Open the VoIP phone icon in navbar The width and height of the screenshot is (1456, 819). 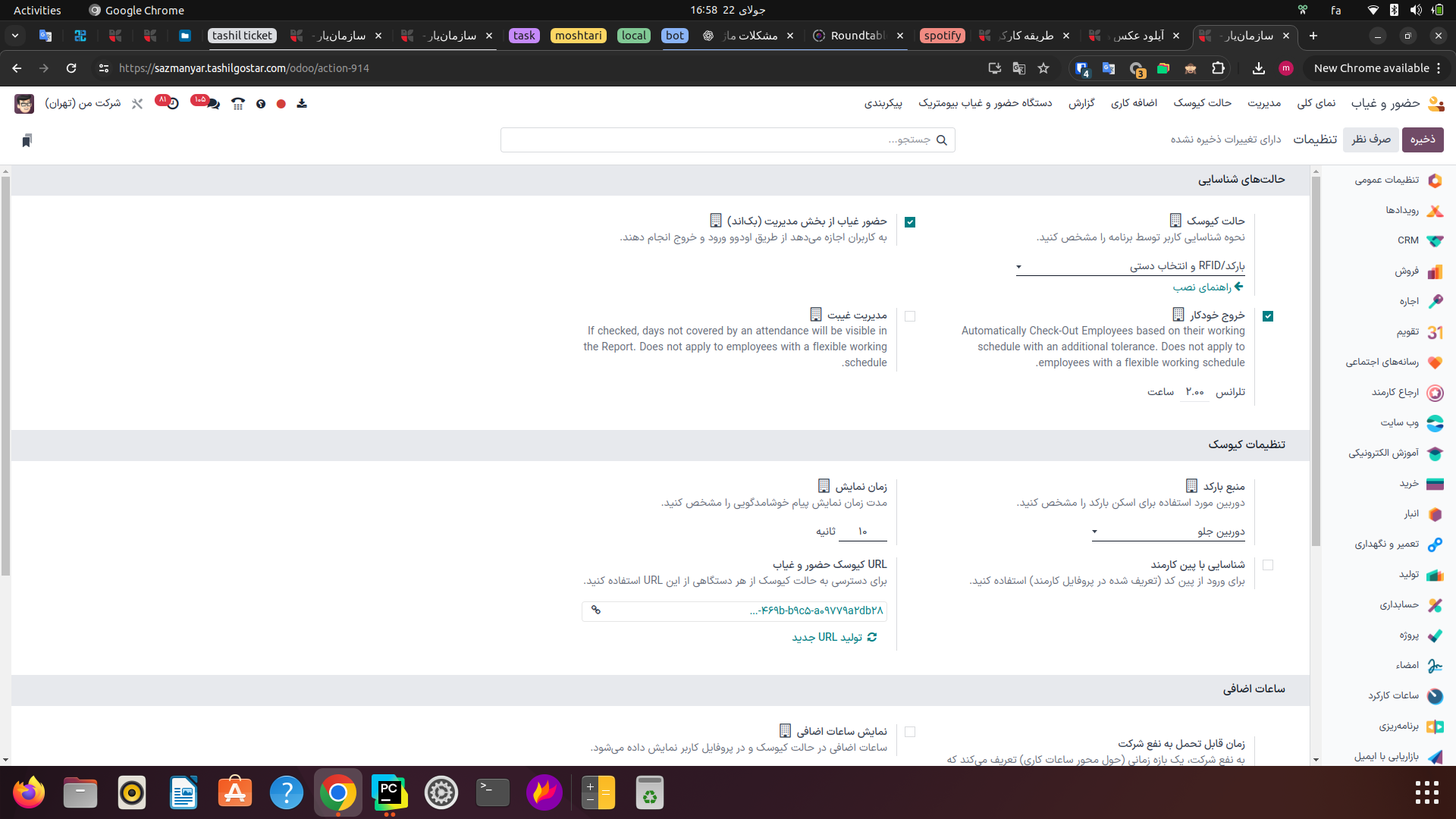[238, 104]
